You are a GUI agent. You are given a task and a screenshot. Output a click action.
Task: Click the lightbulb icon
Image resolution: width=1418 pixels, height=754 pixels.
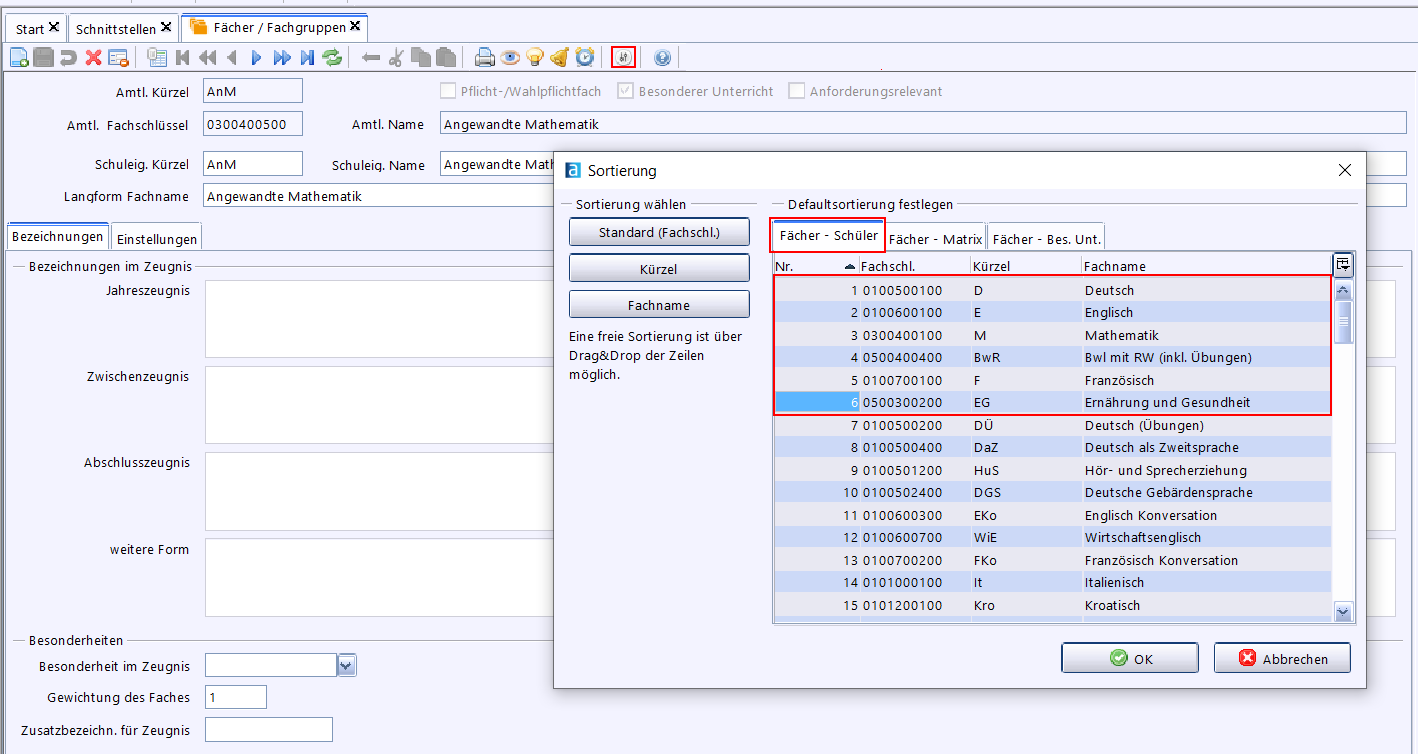pos(535,57)
